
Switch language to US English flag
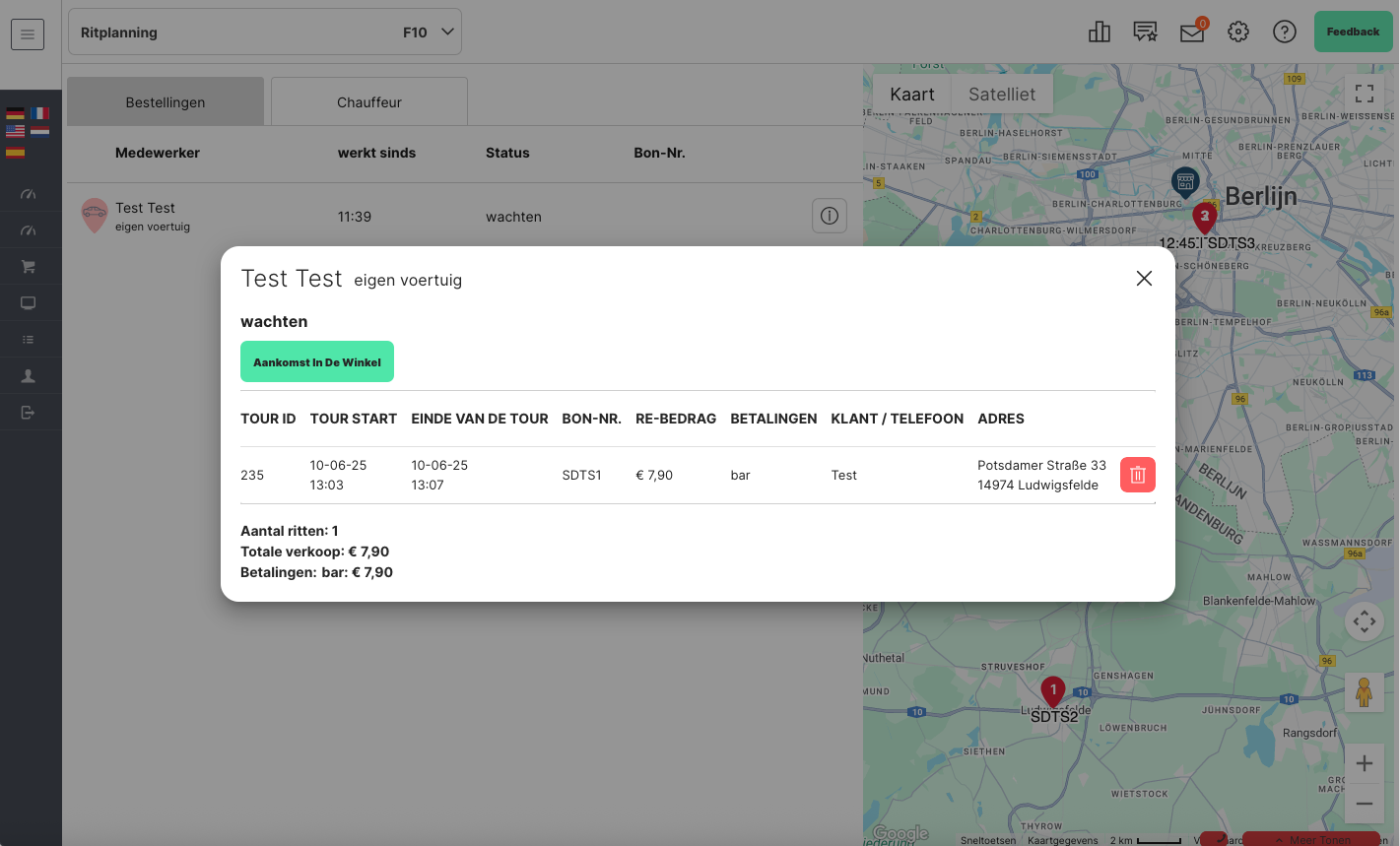15,130
